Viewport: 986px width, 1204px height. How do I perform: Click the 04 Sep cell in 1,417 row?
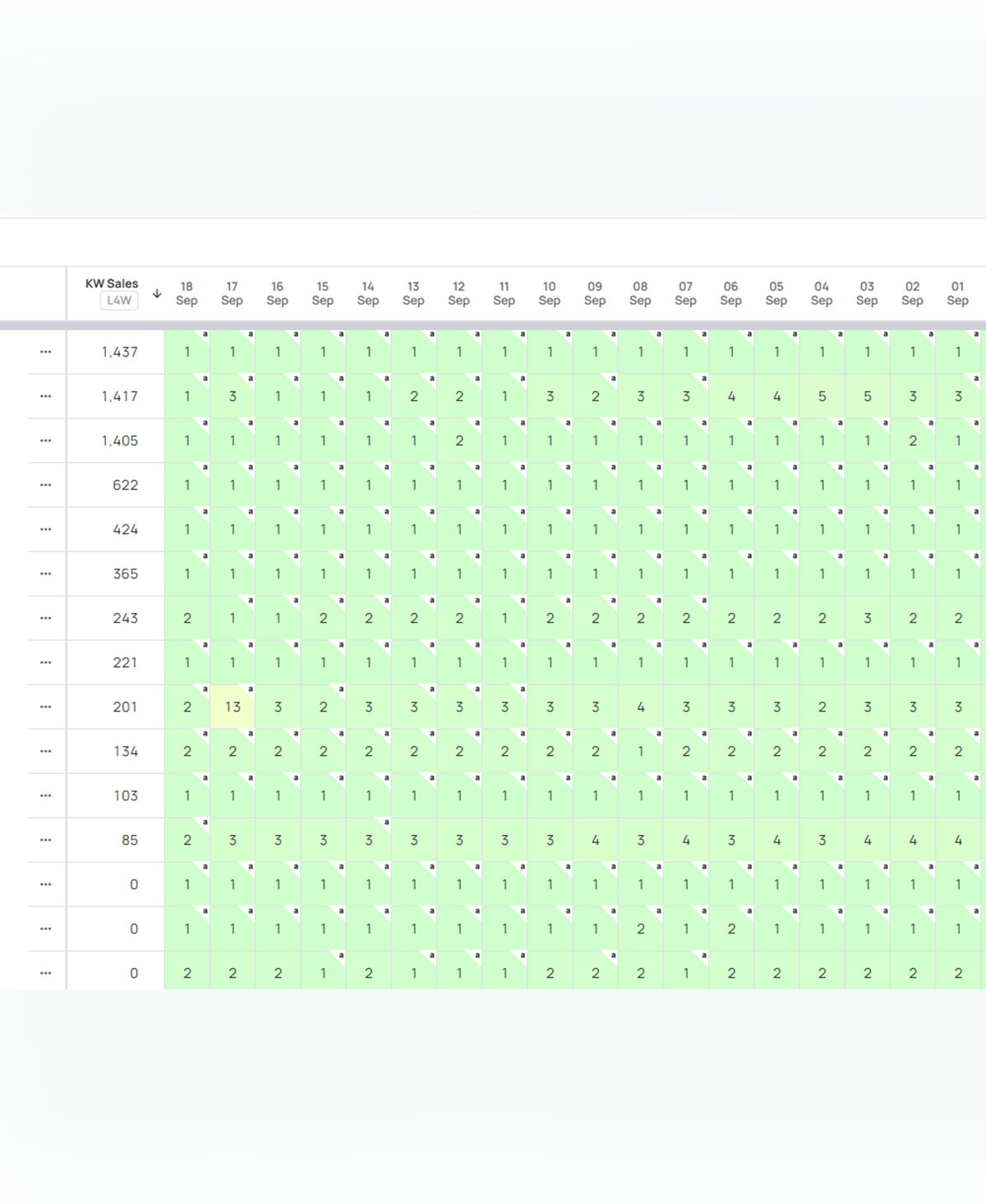pos(822,396)
